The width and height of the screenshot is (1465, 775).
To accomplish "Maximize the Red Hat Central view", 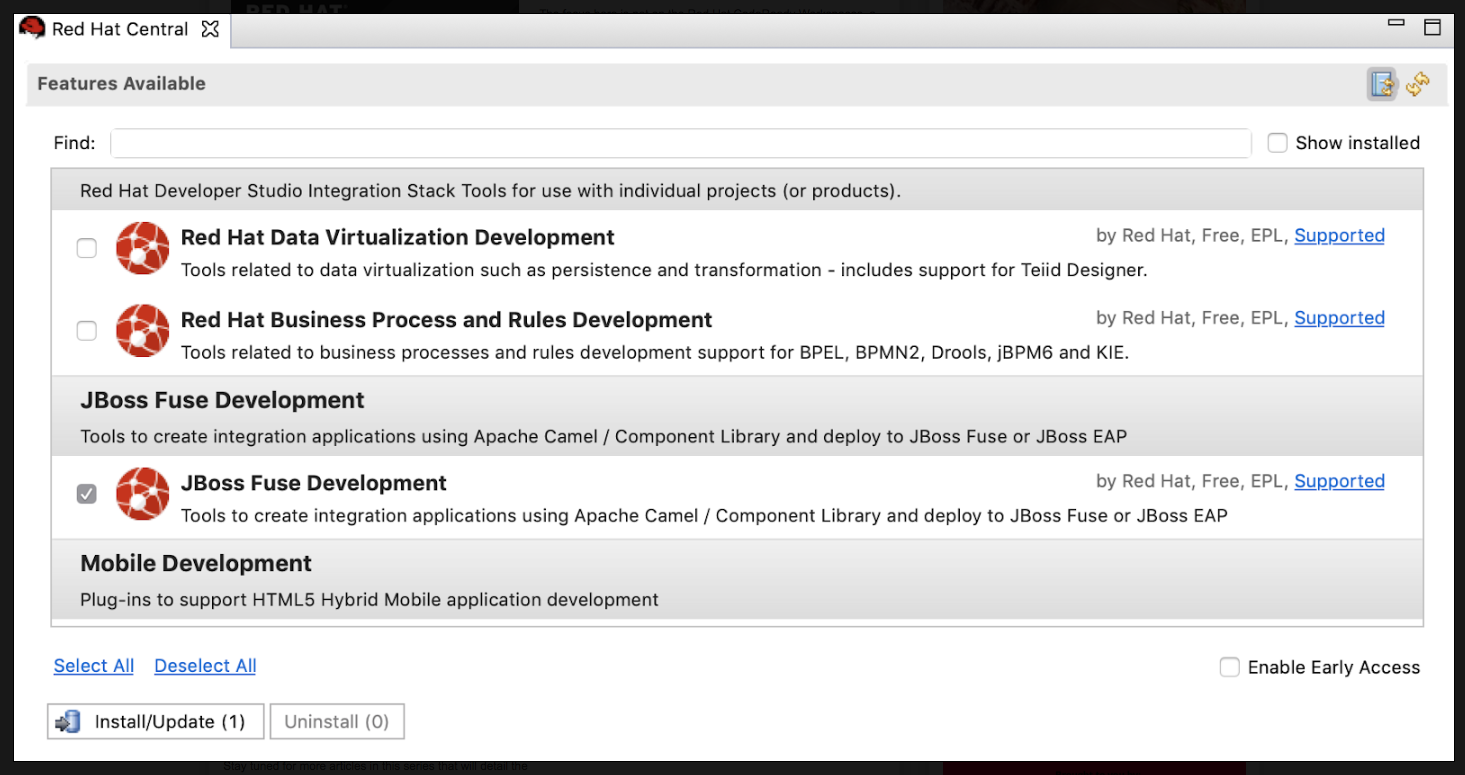I will 1432,27.
